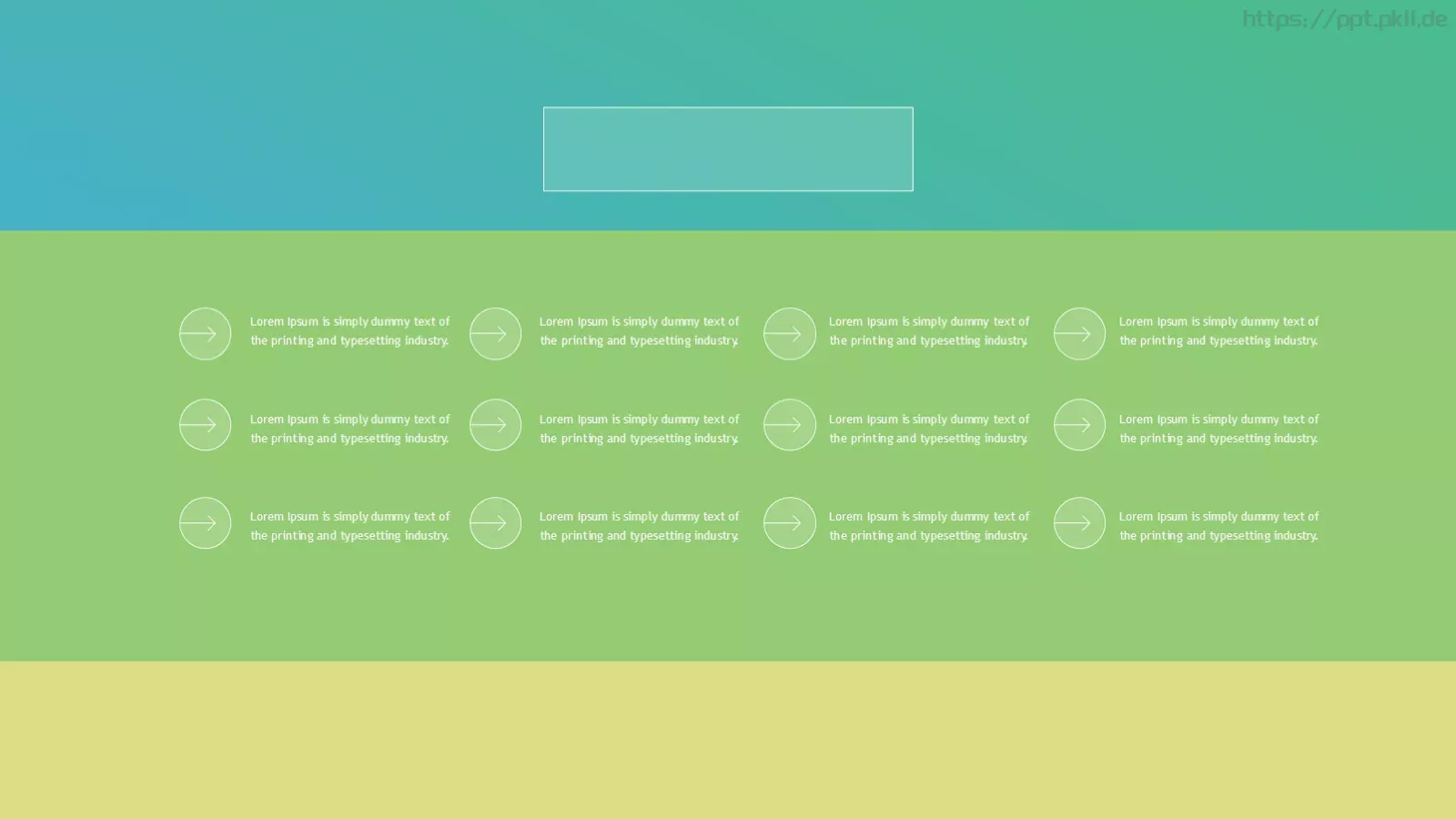Select Lorem Ipsum text, first row, first column
The image size is (1456, 819).
click(x=349, y=331)
